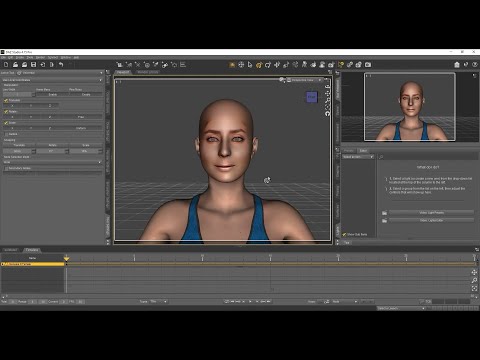Open the Active Tool dropdown
This screenshot has height=360, width=480.
click(60, 73)
